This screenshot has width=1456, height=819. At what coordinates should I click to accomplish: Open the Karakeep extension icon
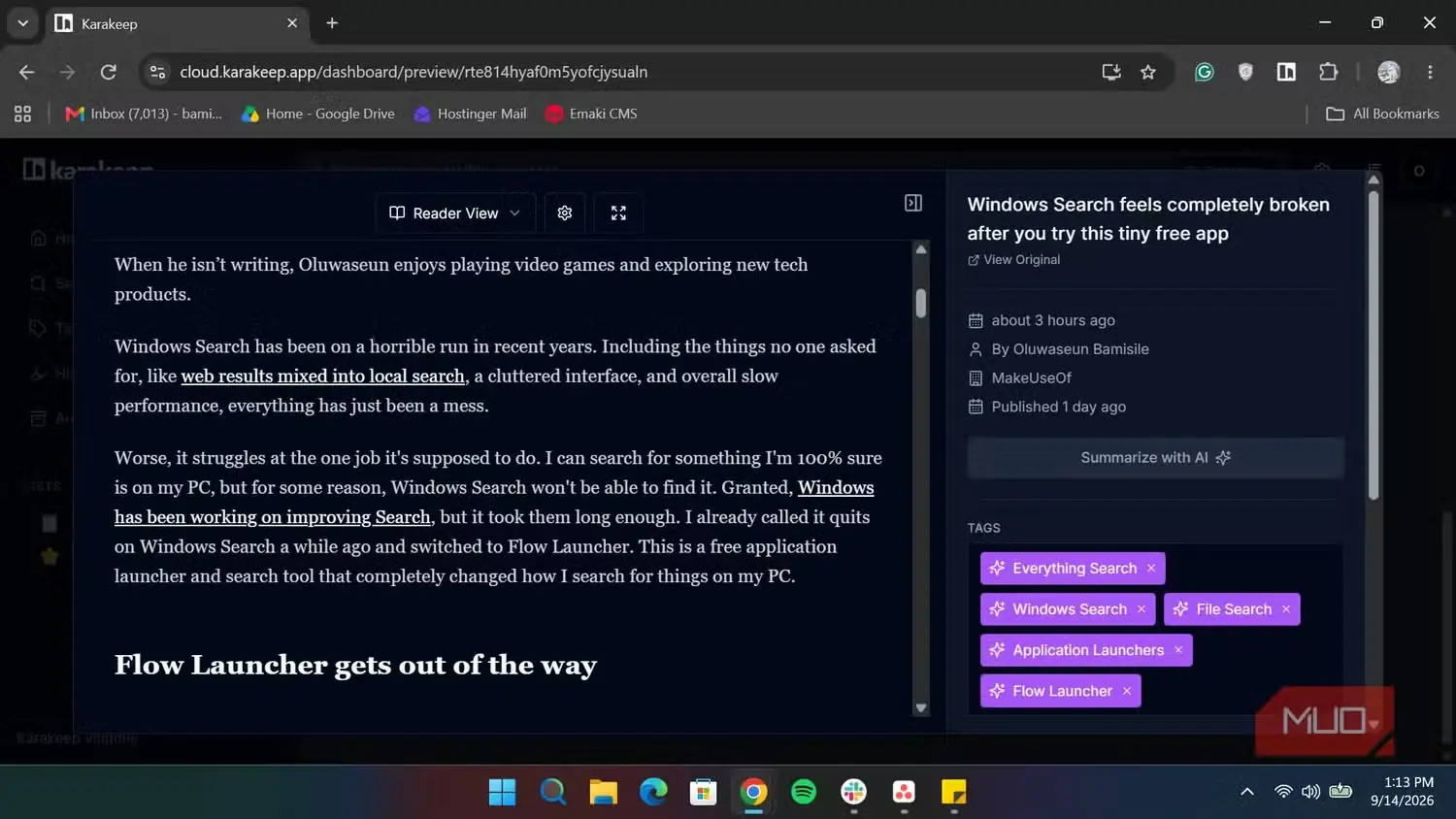tap(1286, 72)
